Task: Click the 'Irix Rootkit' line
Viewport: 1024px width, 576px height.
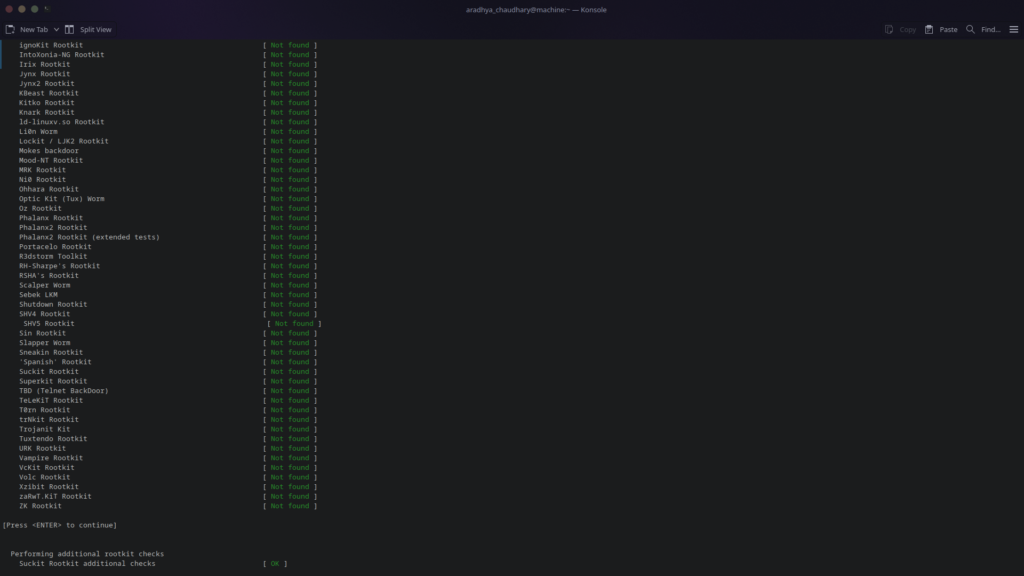Action: pos(44,65)
